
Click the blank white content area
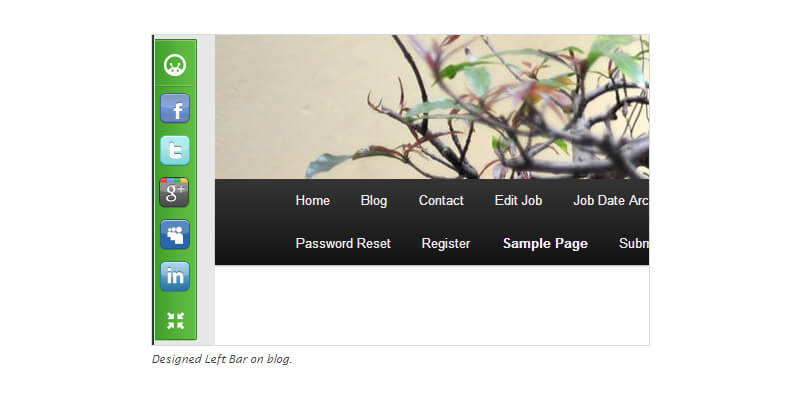(432, 305)
